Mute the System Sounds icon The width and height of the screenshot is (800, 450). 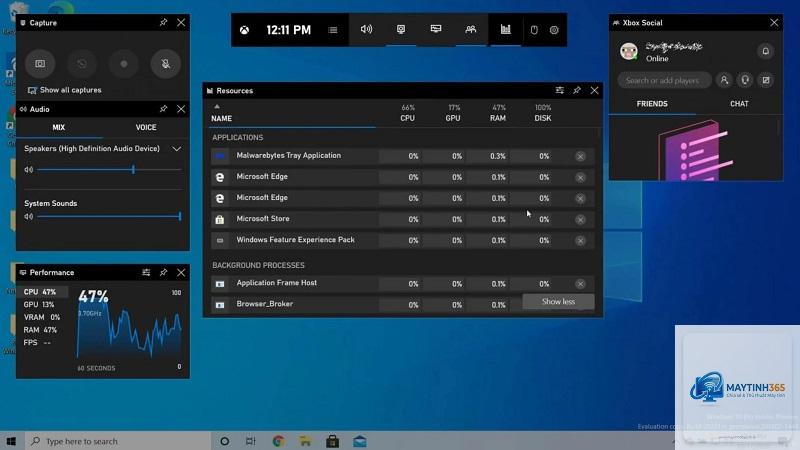[29, 216]
